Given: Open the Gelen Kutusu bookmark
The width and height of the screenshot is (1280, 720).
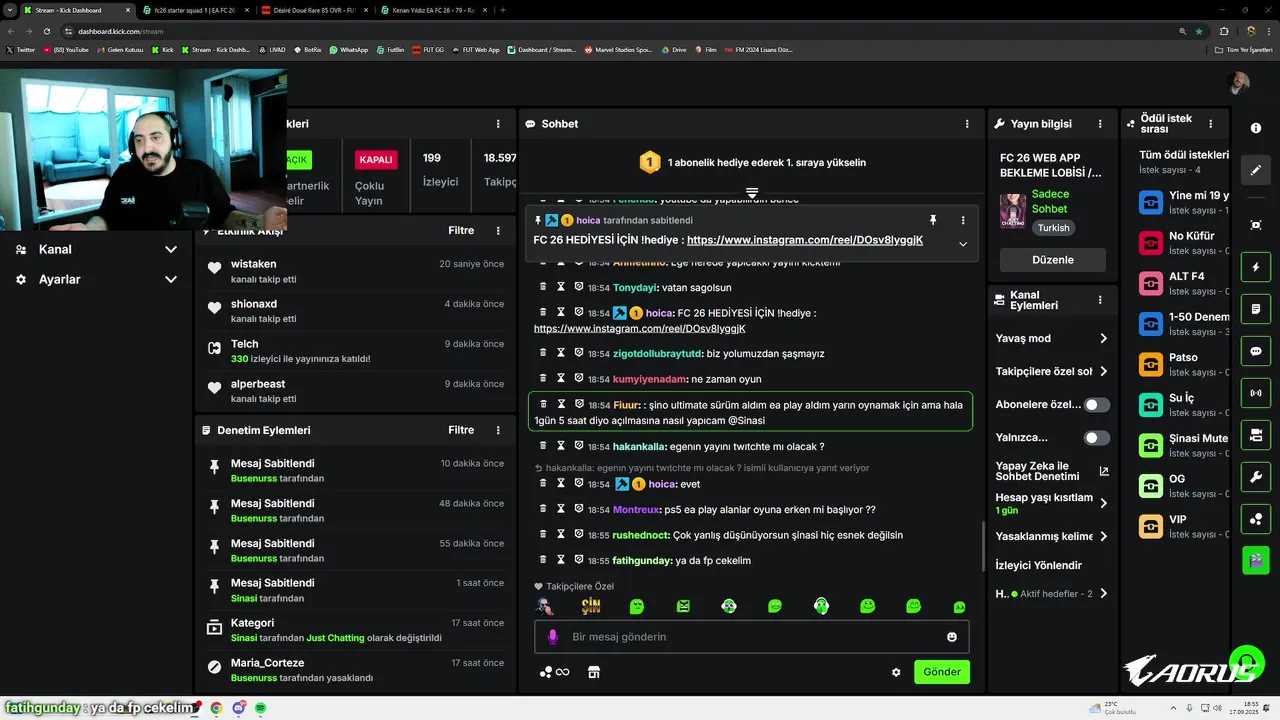Looking at the screenshot, I should pos(120,49).
